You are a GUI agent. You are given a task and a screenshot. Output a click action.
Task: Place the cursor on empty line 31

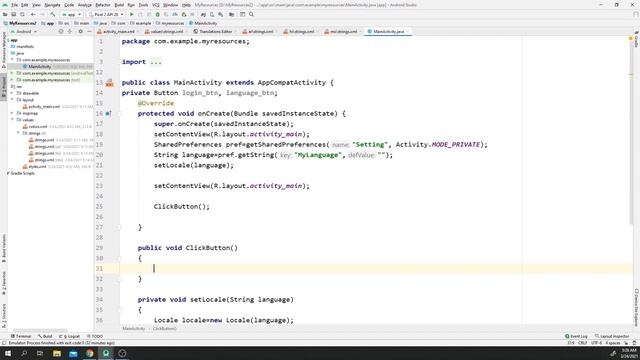pos(376,269)
